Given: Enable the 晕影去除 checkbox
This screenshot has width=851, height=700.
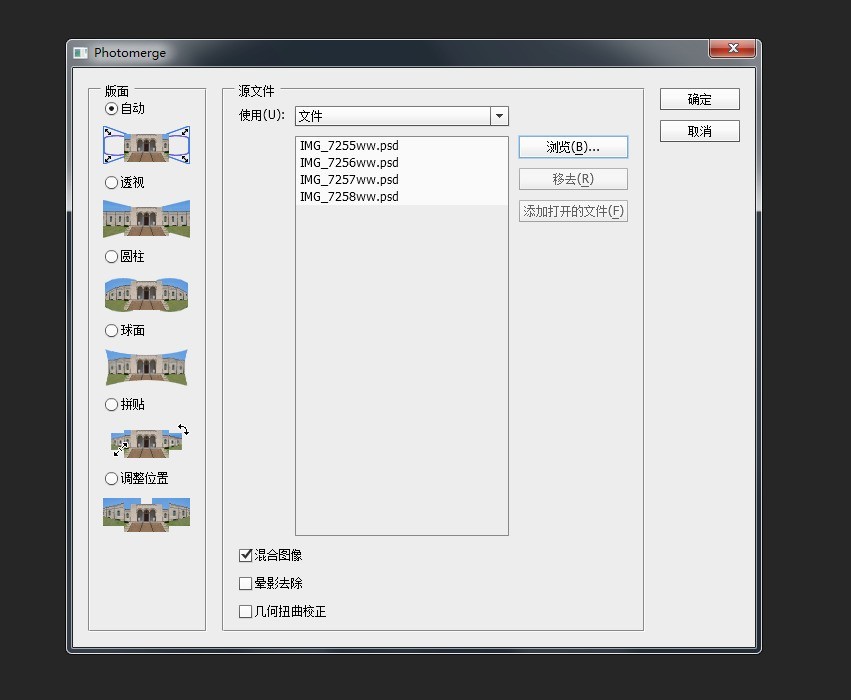Looking at the screenshot, I should coord(245,583).
